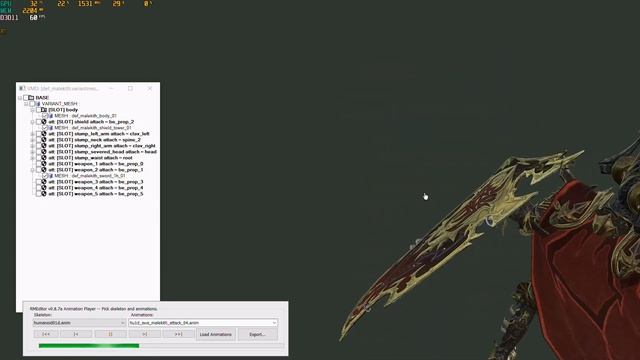Click the slot icon for weapon_5
640x360 pixels.
pyautogui.click(x=44, y=193)
